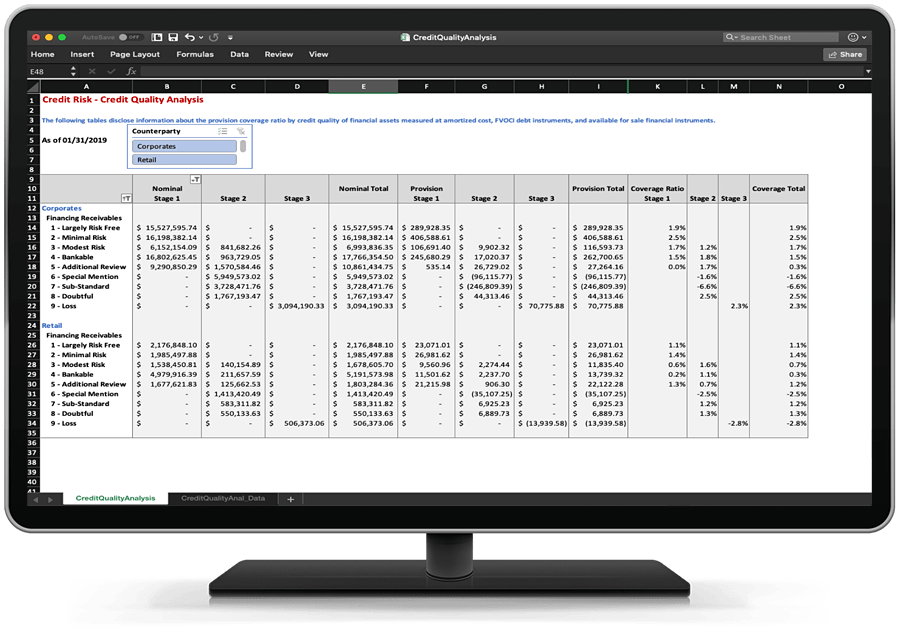Viewport: 900px width, 629px height.
Task: Open the View ribbon tab
Action: click(x=319, y=55)
